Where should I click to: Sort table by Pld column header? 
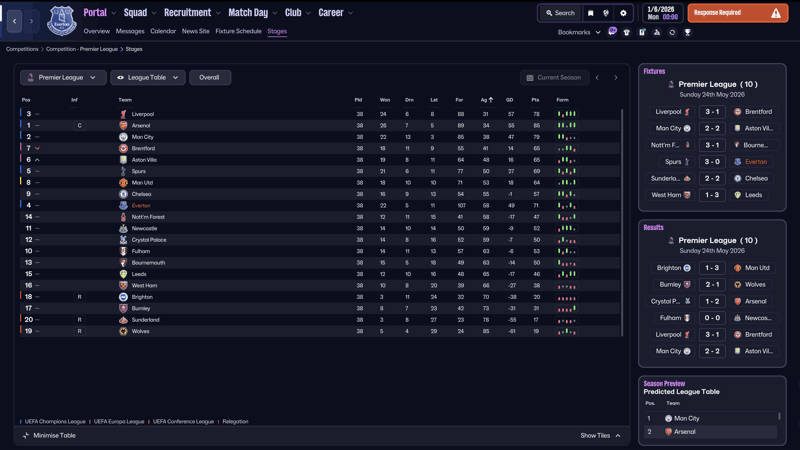tap(358, 100)
